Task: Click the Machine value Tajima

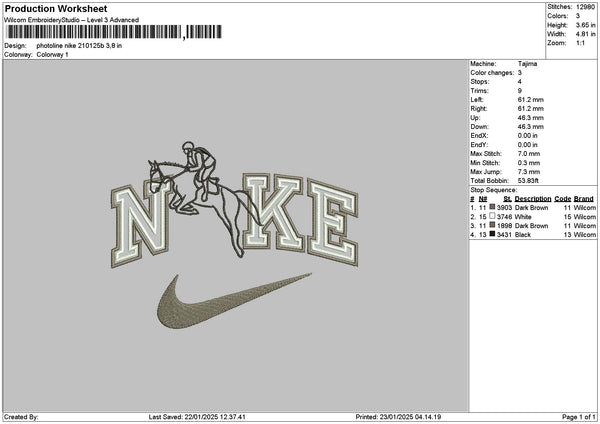Action: click(x=527, y=64)
